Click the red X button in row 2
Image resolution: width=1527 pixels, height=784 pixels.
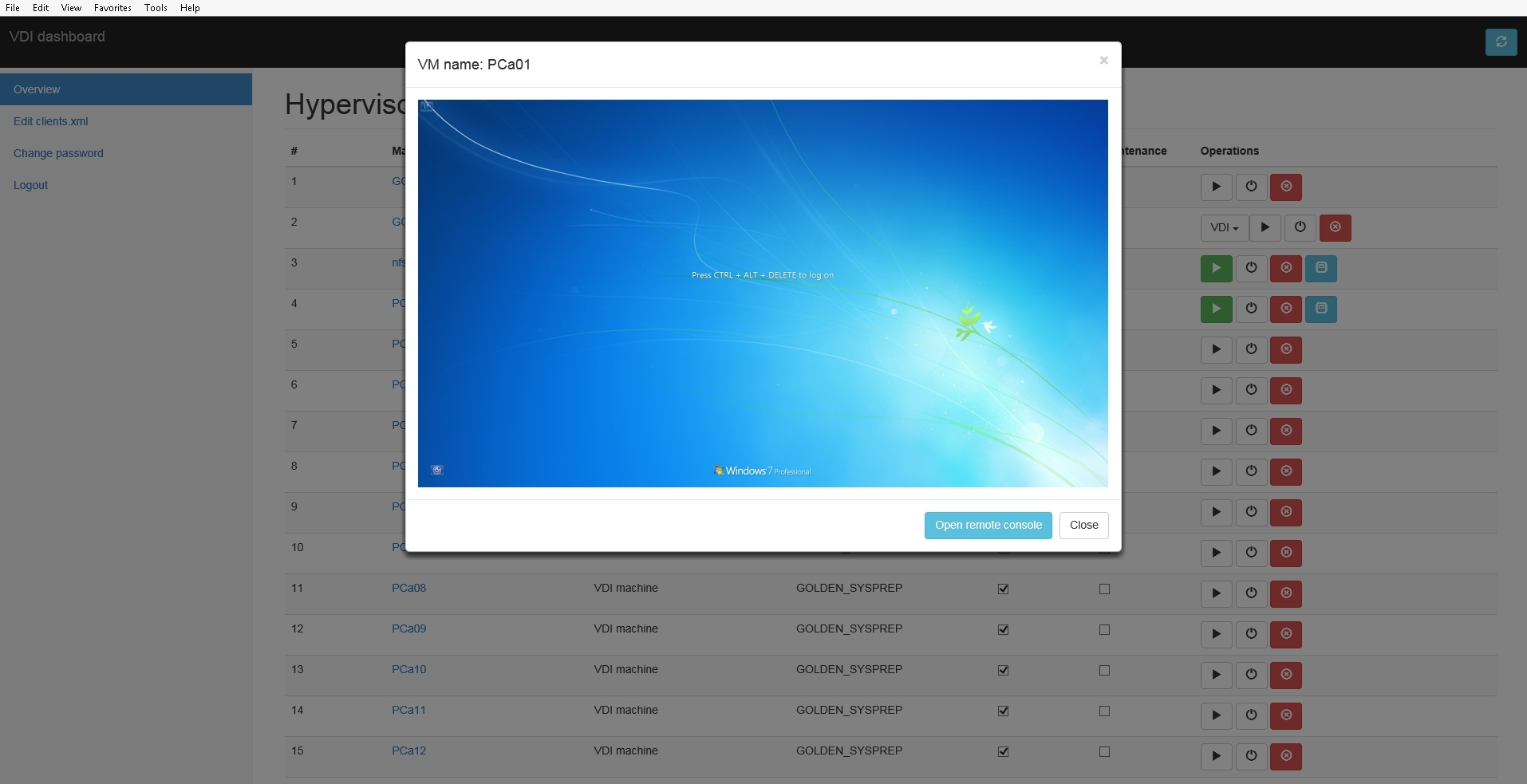pyautogui.click(x=1335, y=228)
